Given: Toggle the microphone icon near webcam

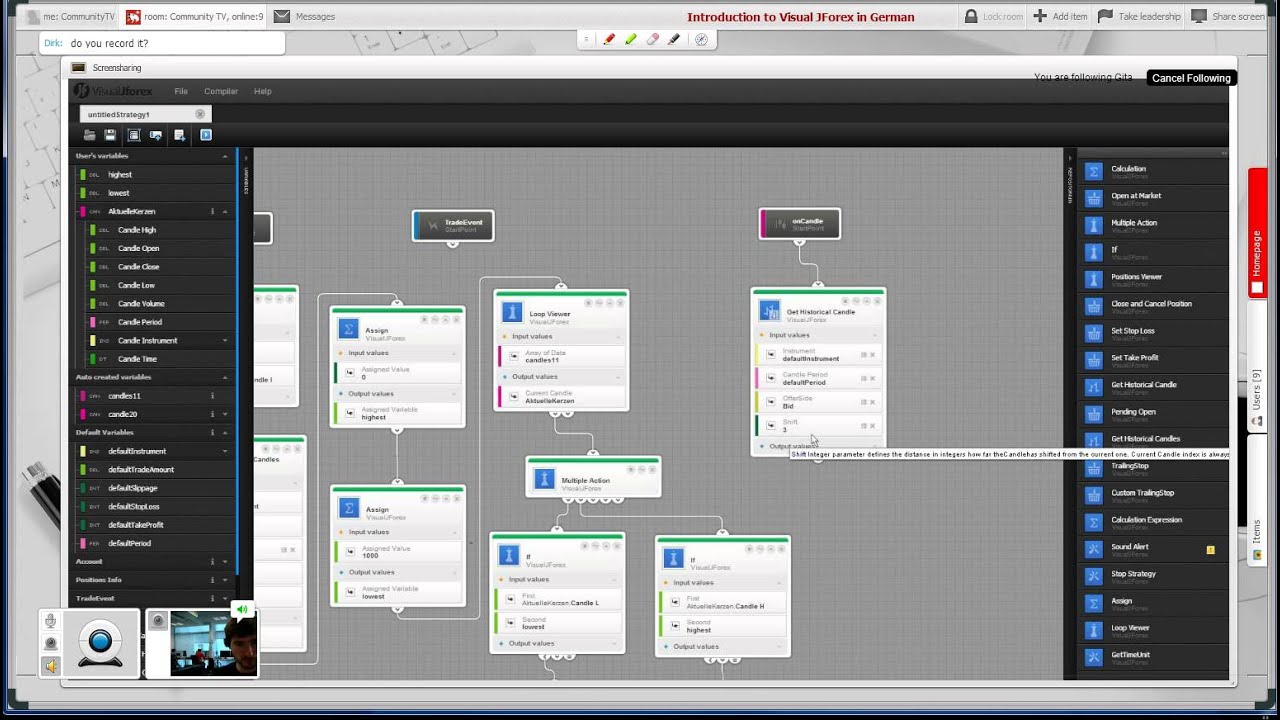Looking at the screenshot, I should point(51,621).
